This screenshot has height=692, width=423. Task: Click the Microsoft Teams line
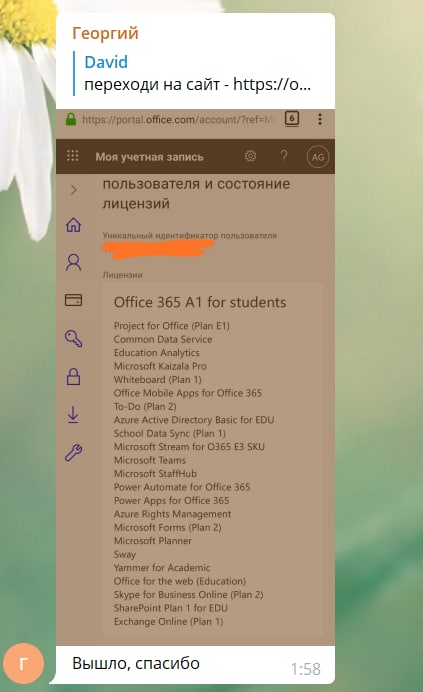click(x=150, y=460)
